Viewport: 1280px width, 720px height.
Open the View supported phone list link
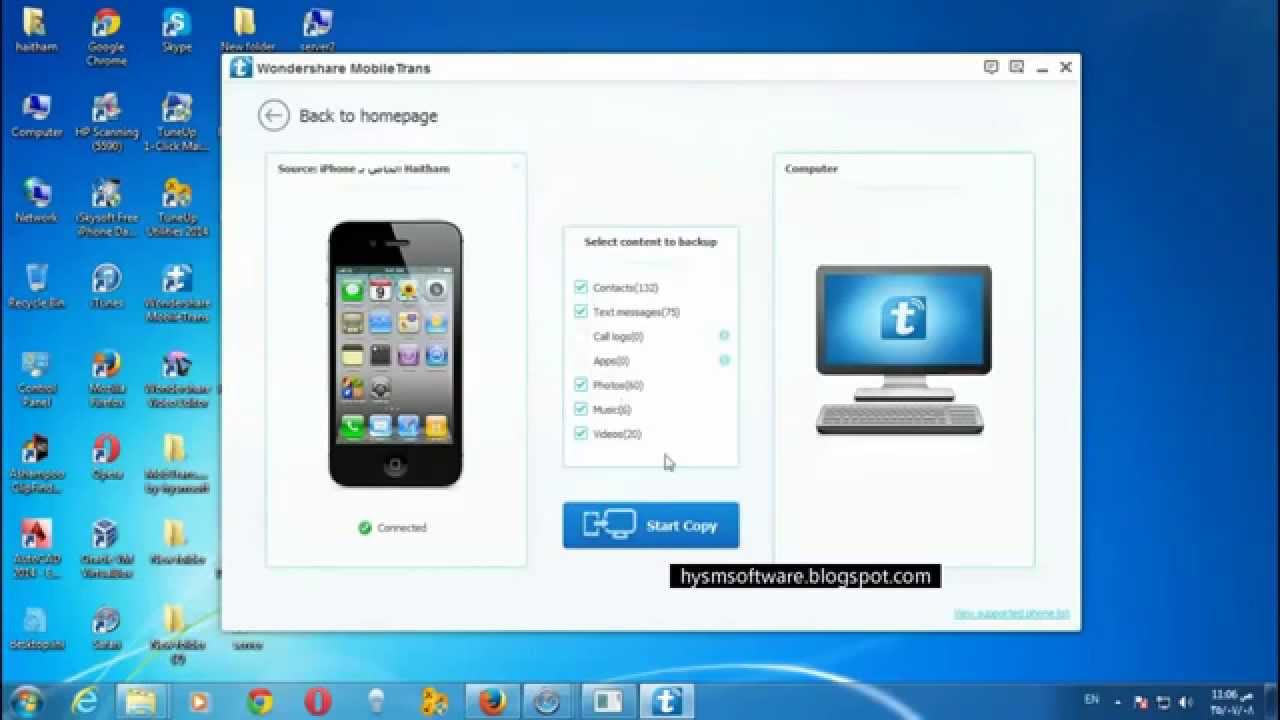1011,613
